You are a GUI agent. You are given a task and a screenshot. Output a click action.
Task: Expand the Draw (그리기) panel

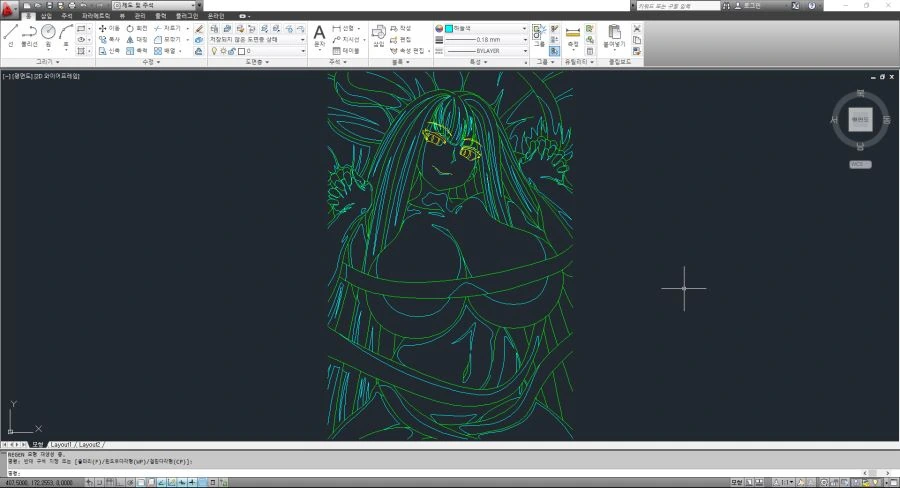pos(48,61)
